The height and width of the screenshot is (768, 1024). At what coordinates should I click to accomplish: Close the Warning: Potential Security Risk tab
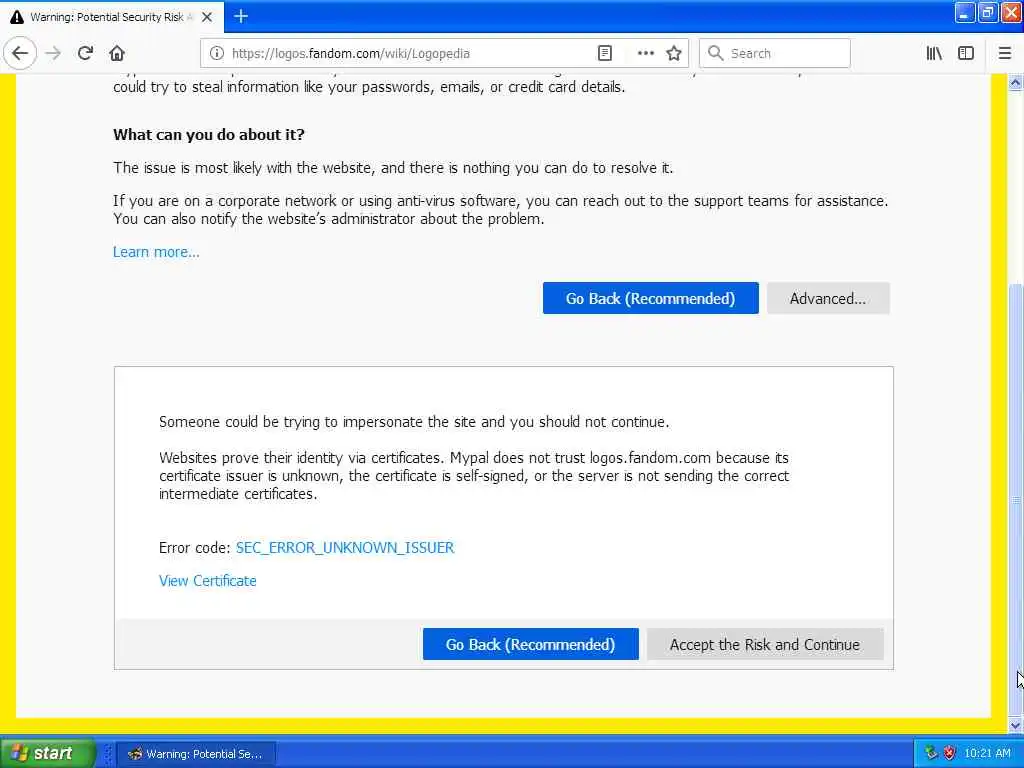pos(206,17)
